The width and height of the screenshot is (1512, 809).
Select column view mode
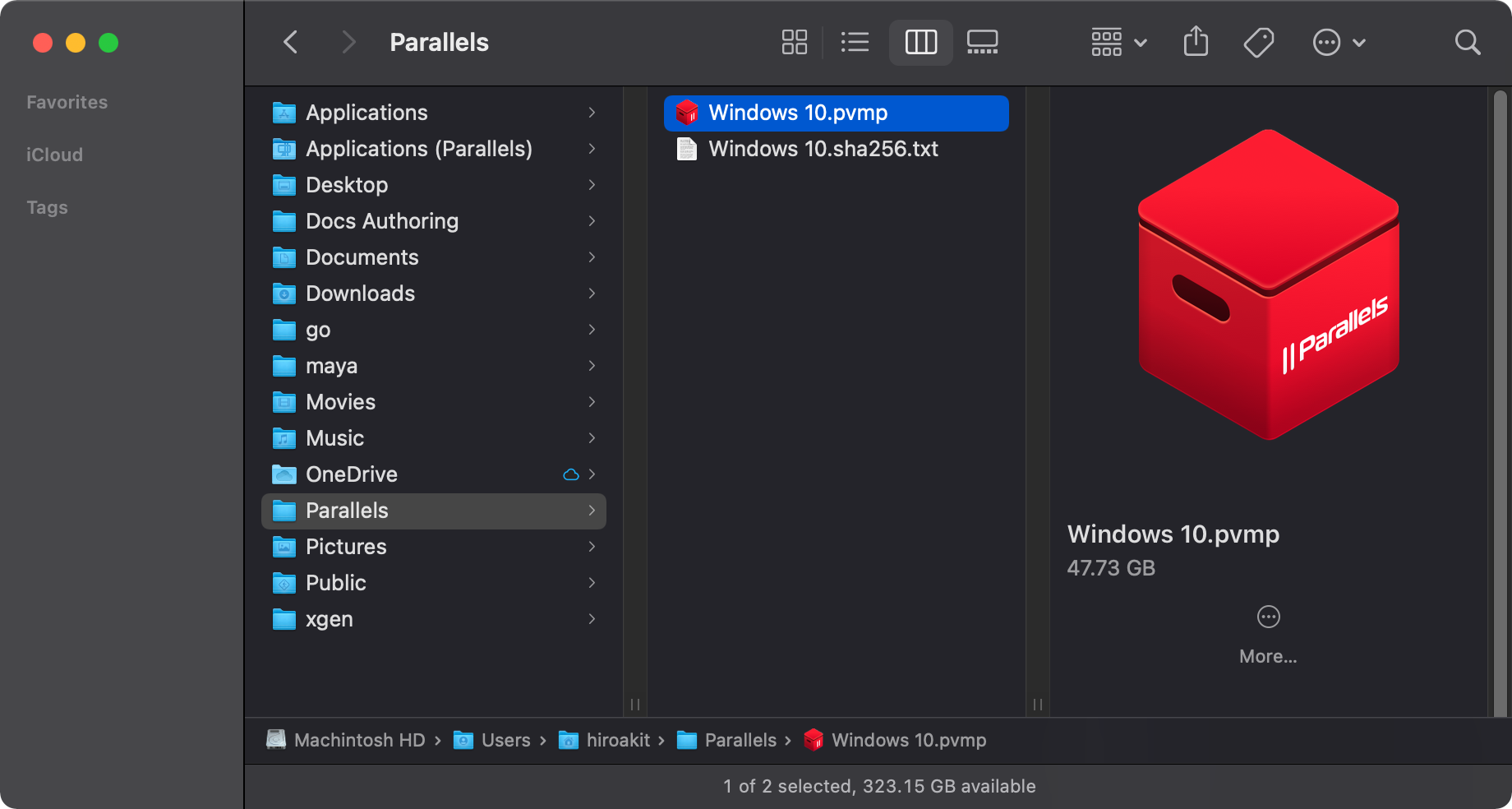pos(920,42)
